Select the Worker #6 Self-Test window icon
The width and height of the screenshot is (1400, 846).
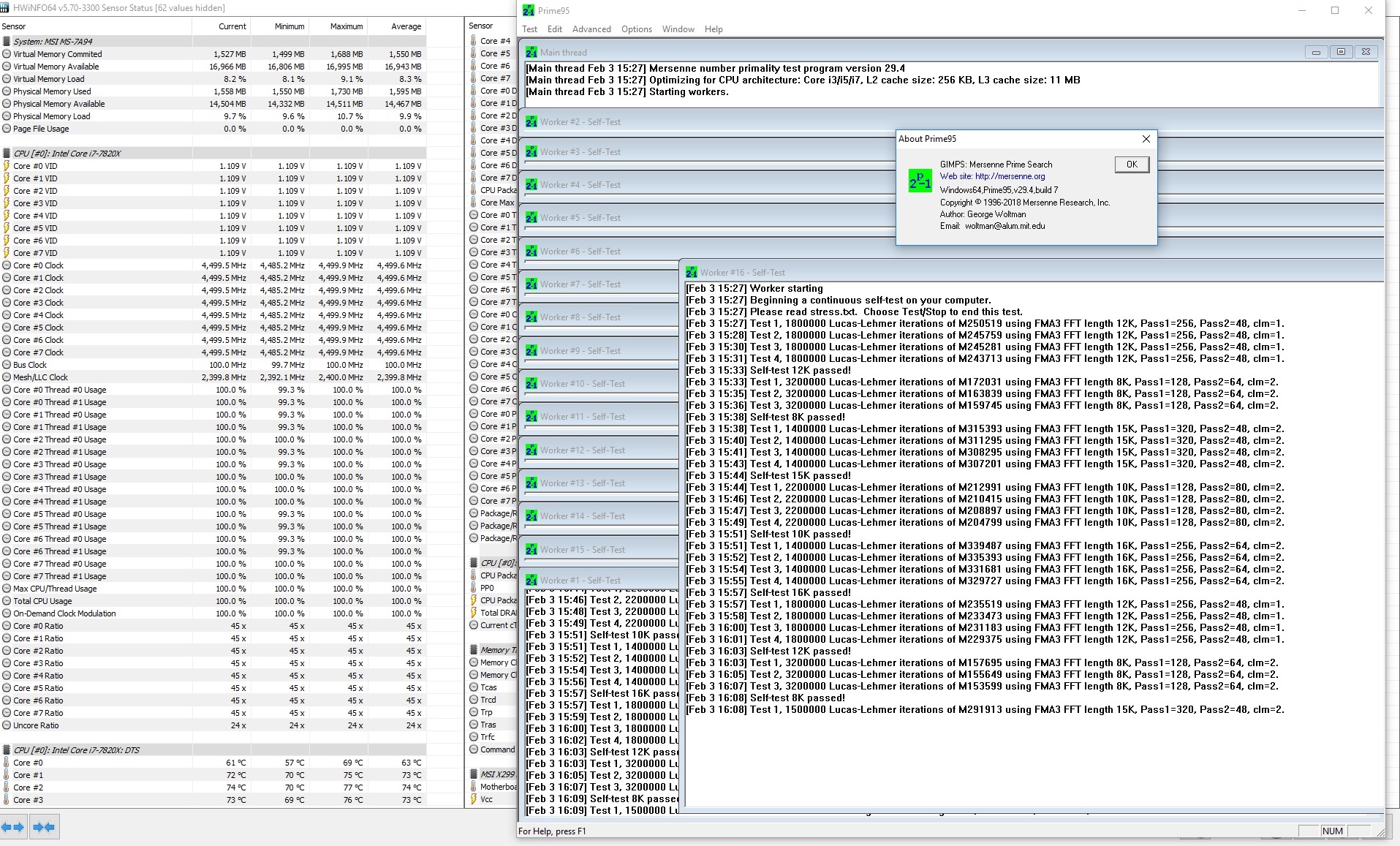(531, 252)
